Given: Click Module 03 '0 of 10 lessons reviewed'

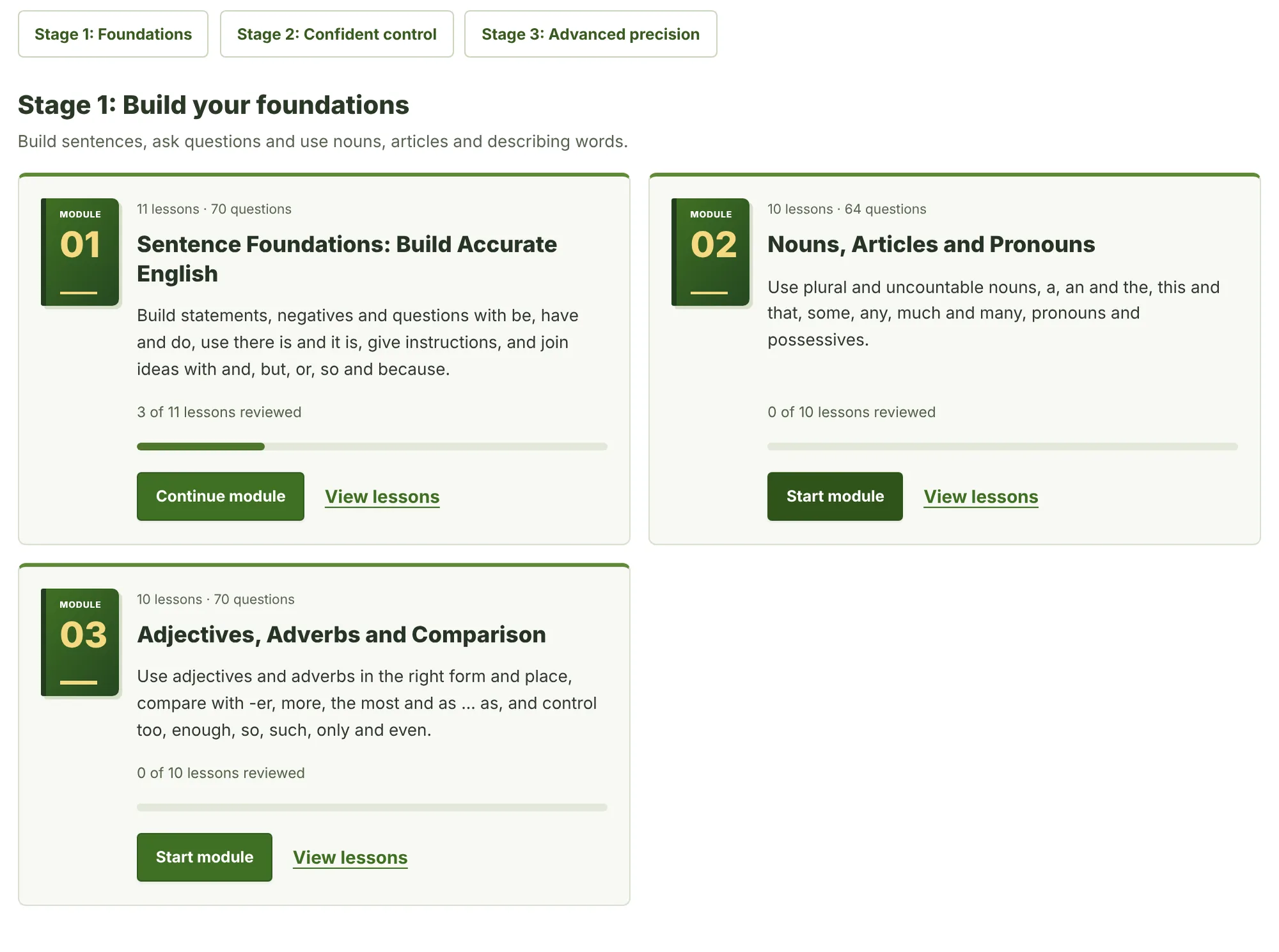Looking at the screenshot, I should point(221,773).
